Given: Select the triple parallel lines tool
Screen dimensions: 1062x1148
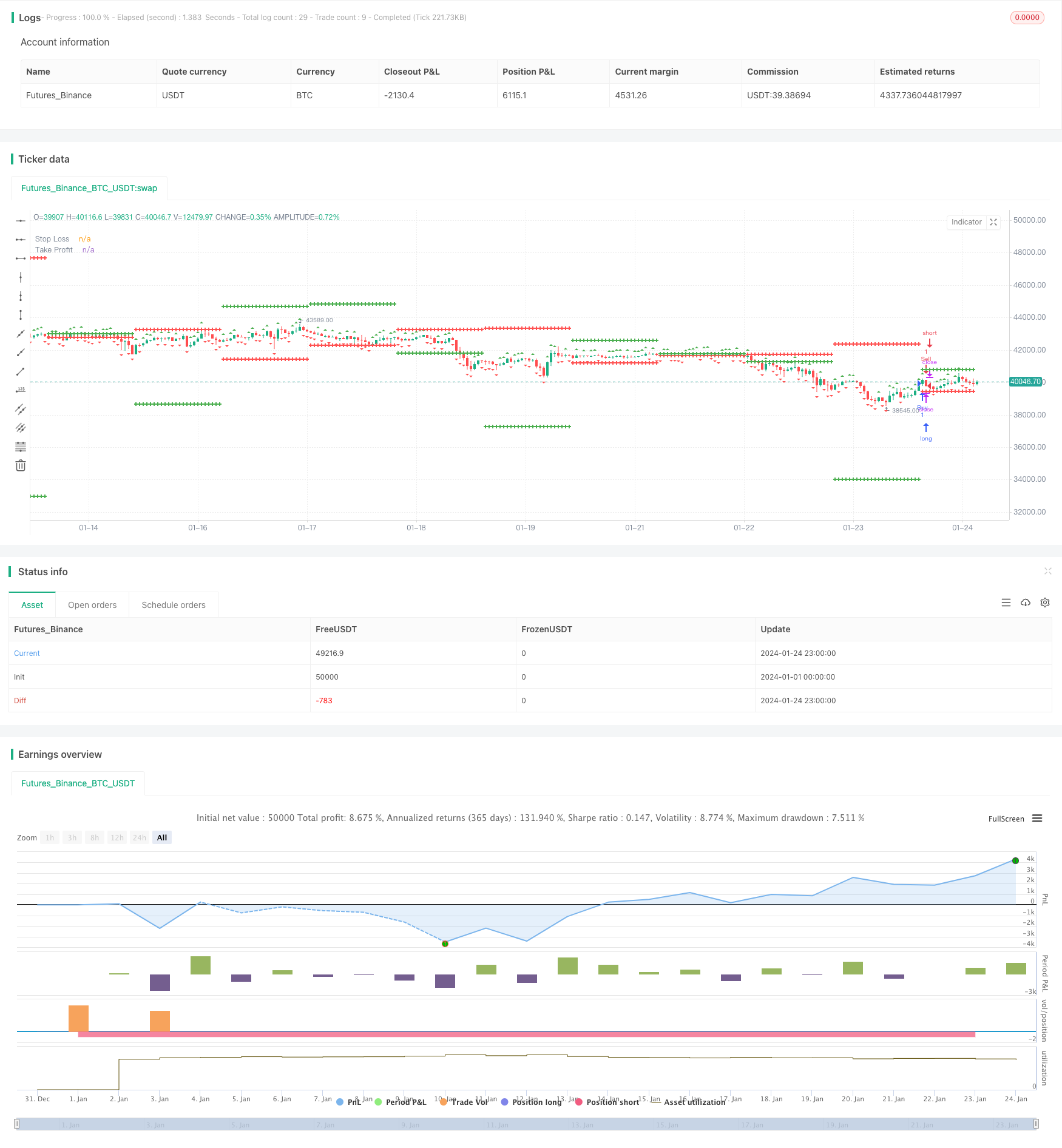Looking at the screenshot, I should point(21,428).
